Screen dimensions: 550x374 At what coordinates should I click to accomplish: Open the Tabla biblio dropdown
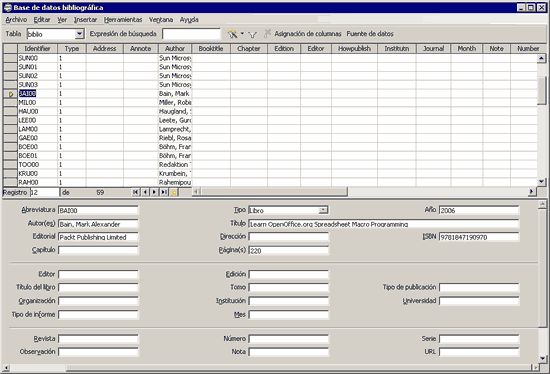point(80,34)
